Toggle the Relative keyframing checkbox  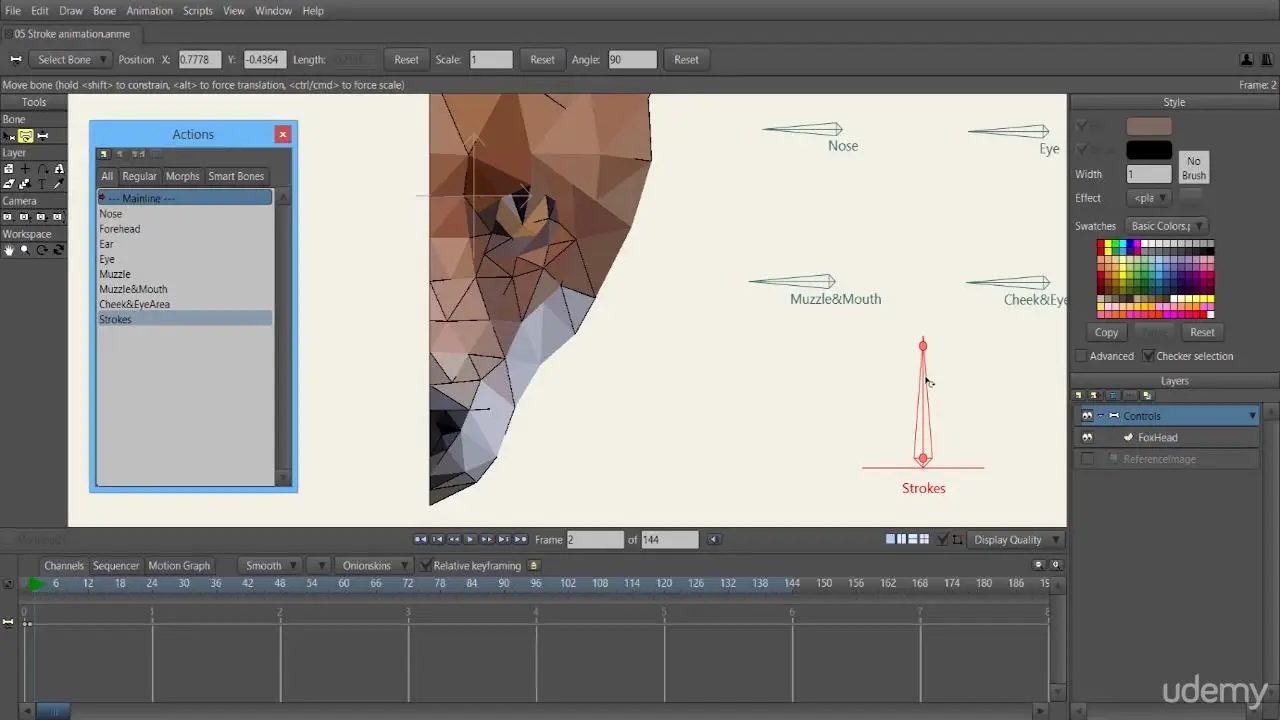[x=426, y=566]
